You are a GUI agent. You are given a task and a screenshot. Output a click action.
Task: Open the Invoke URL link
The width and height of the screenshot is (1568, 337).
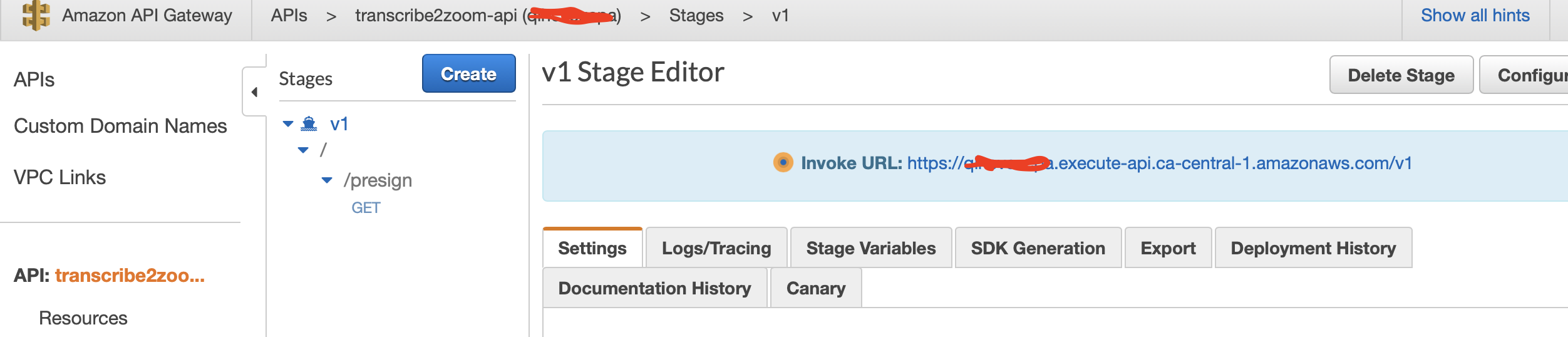[x=1160, y=163]
